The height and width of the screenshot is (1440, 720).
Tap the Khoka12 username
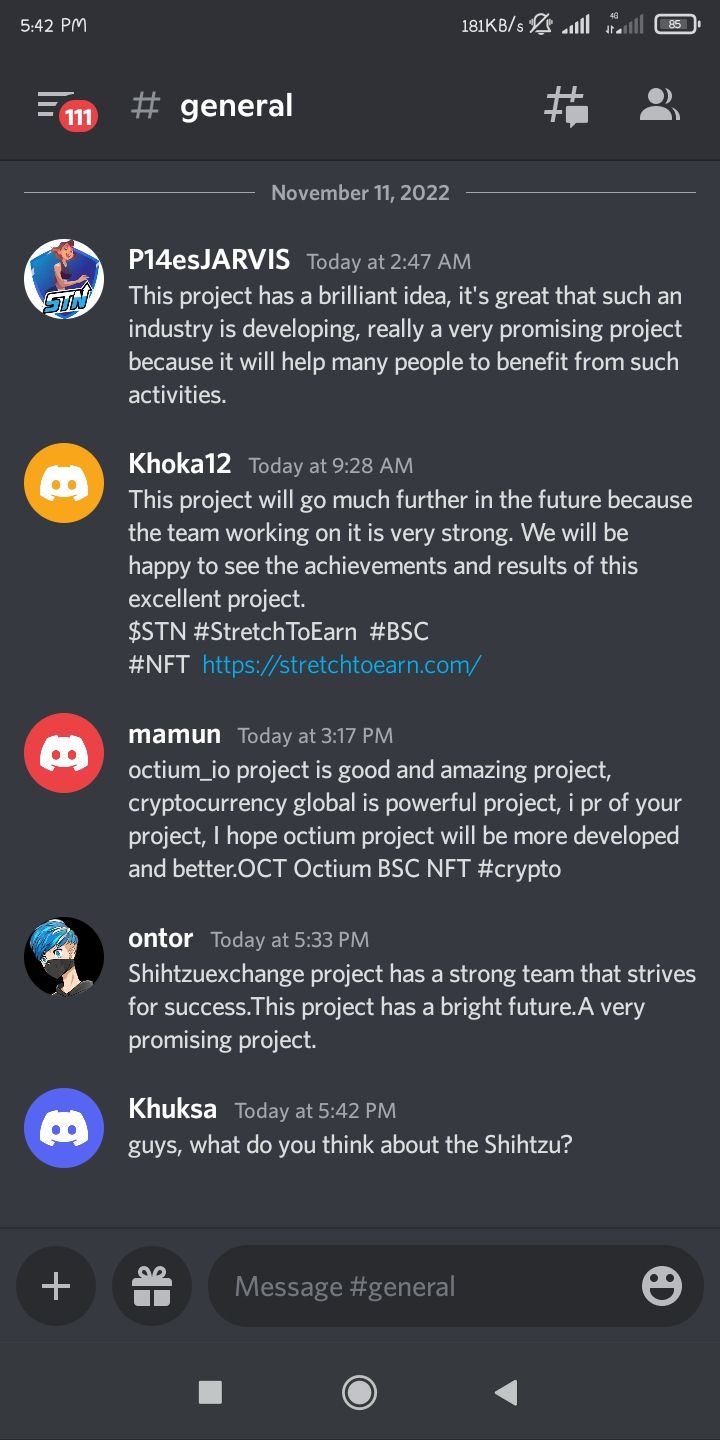[x=180, y=464]
